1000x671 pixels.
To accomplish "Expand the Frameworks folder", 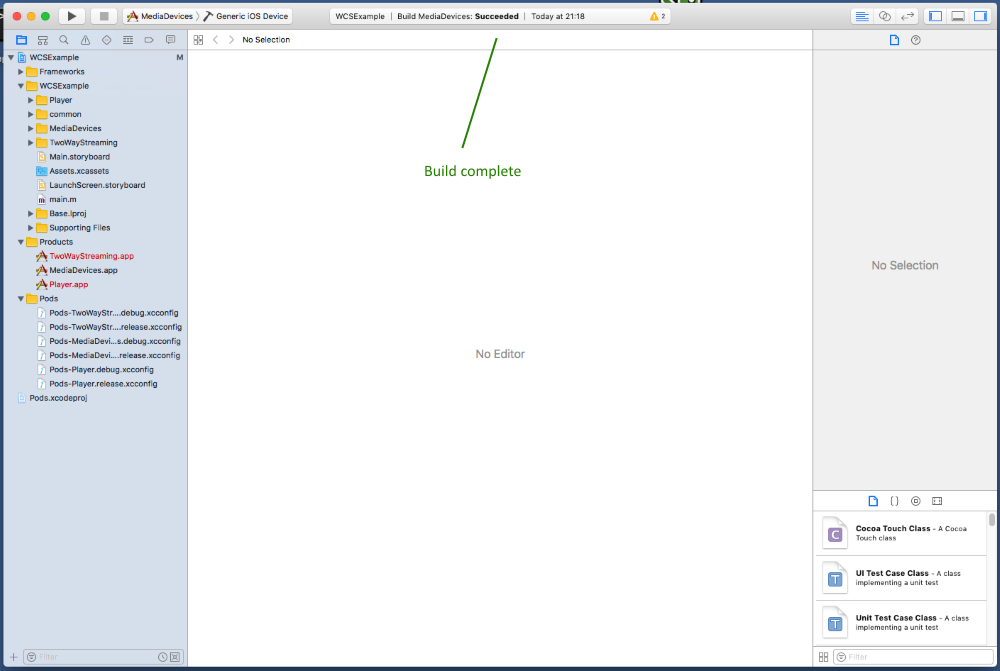I will point(21,72).
